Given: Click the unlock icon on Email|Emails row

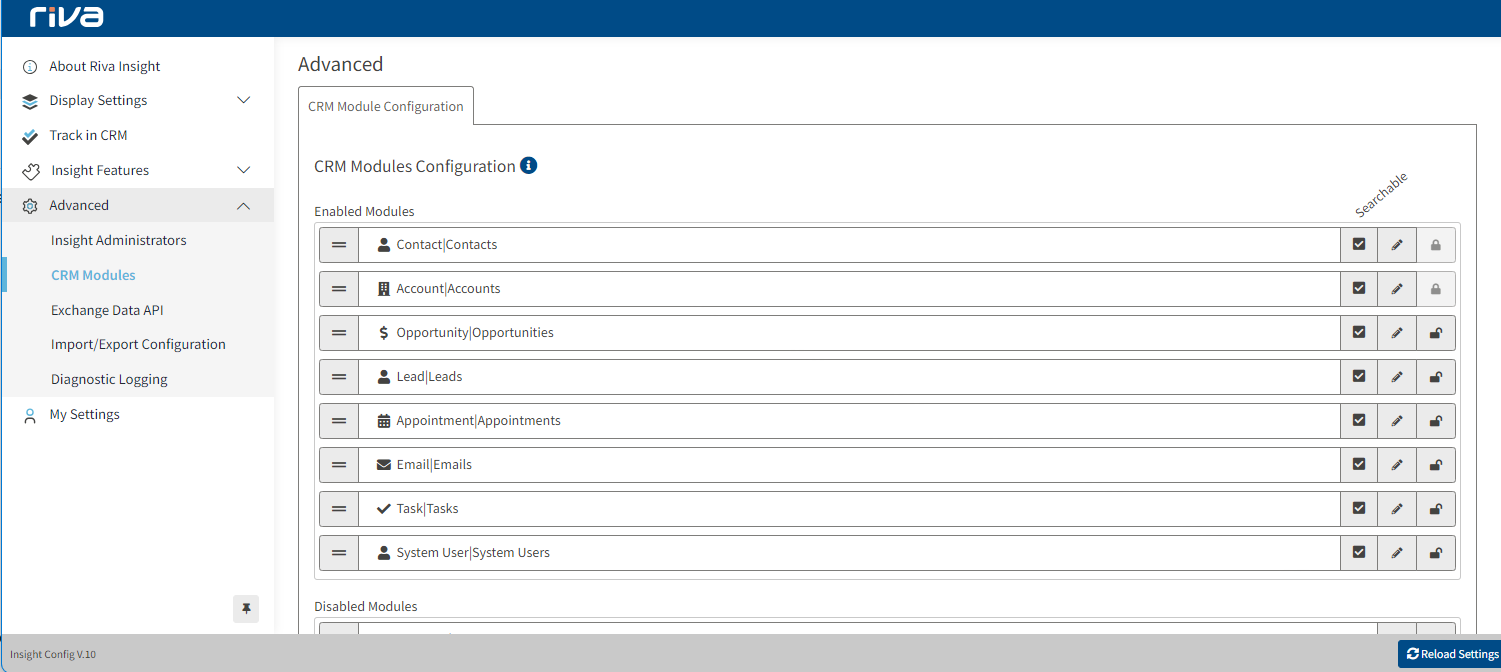Looking at the screenshot, I should (x=1436, y=465).
